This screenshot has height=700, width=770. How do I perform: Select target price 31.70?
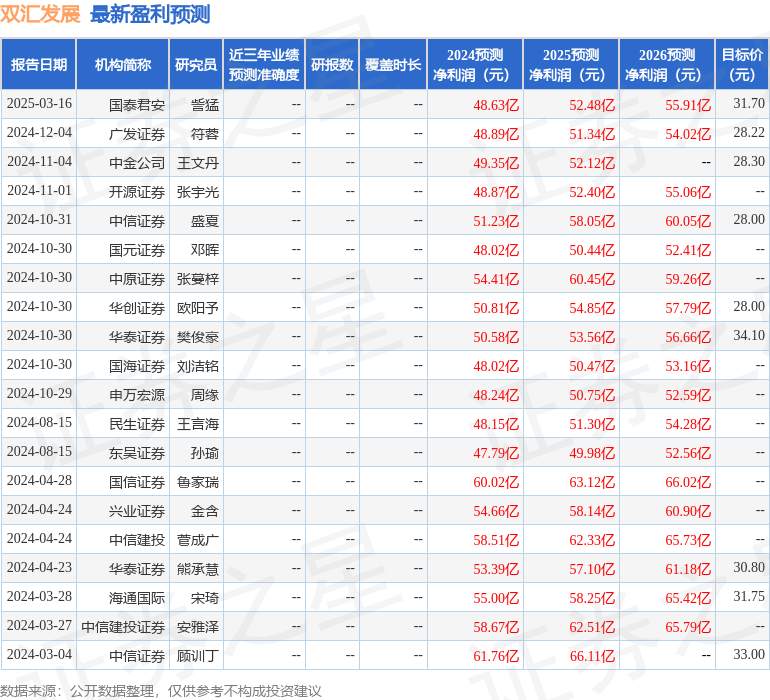(749, 104)
